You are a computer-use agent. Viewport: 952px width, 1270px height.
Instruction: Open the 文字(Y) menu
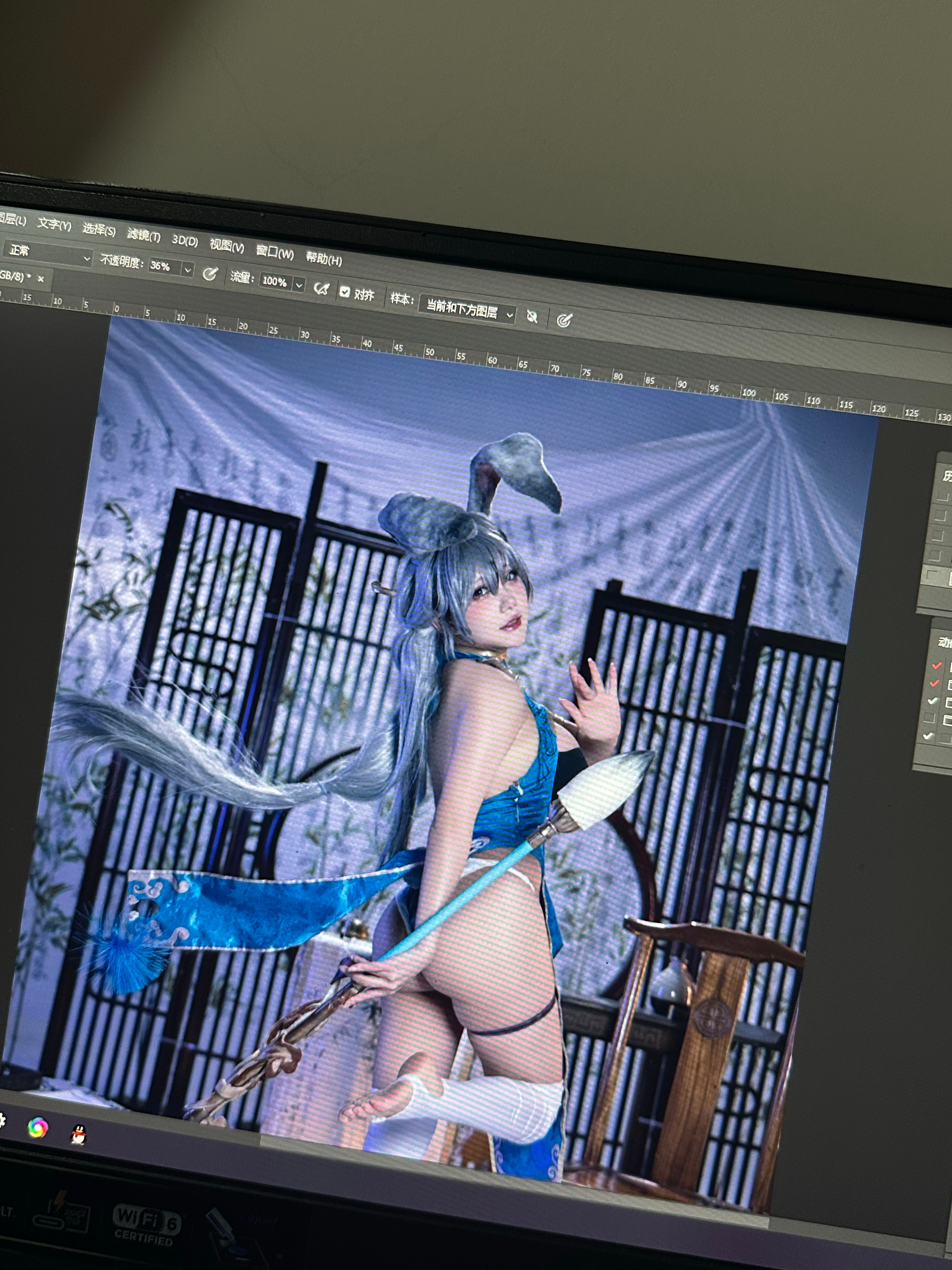(x=54, y=225)
